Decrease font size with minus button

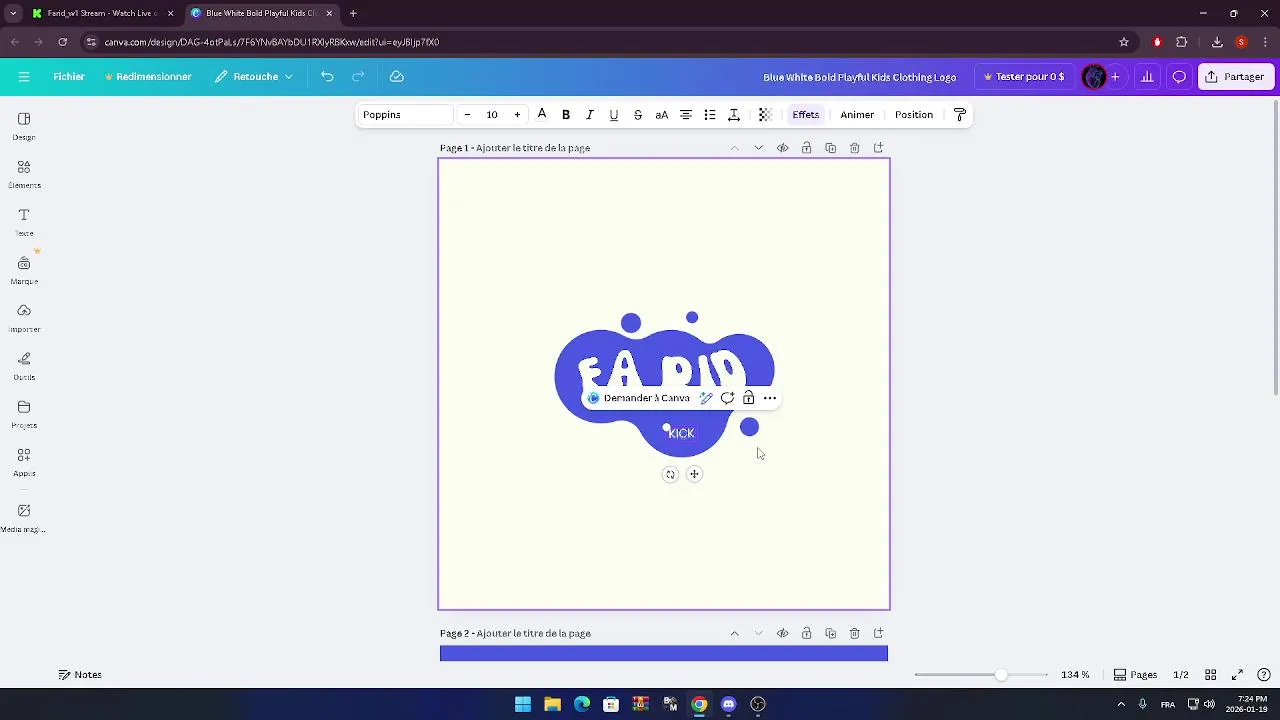pyautogui.click(x=467, y=114)
